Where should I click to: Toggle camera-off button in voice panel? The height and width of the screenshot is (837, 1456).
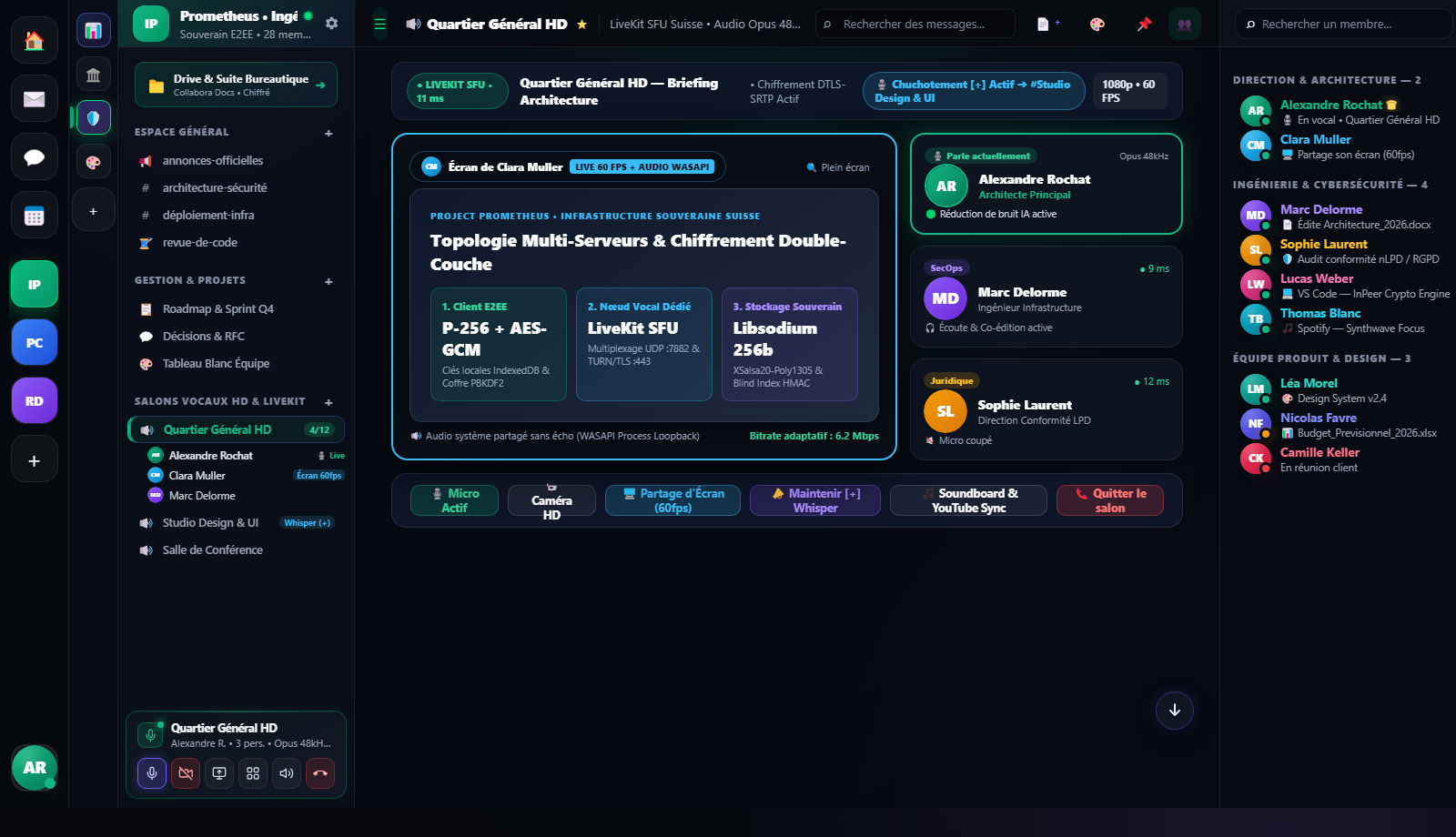click(x=186, y=773)
